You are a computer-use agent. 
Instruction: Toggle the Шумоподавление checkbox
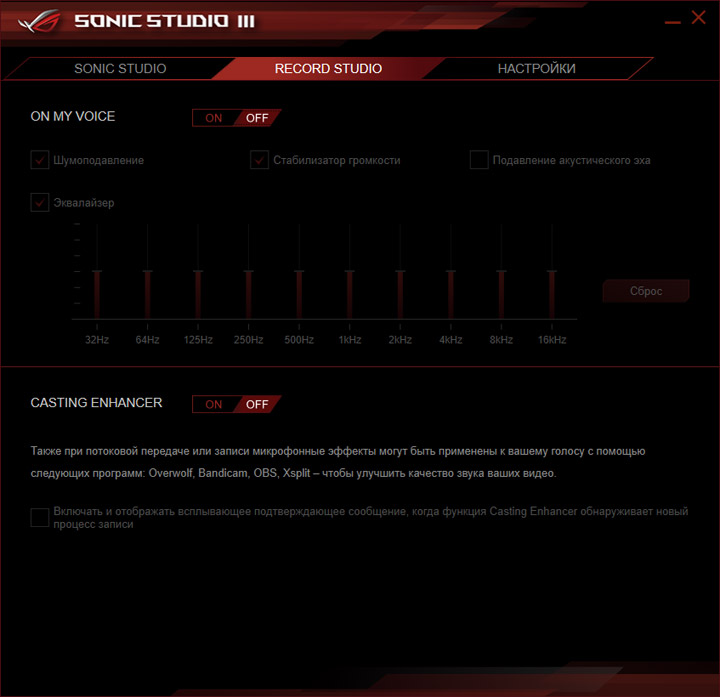coord(40,160)
